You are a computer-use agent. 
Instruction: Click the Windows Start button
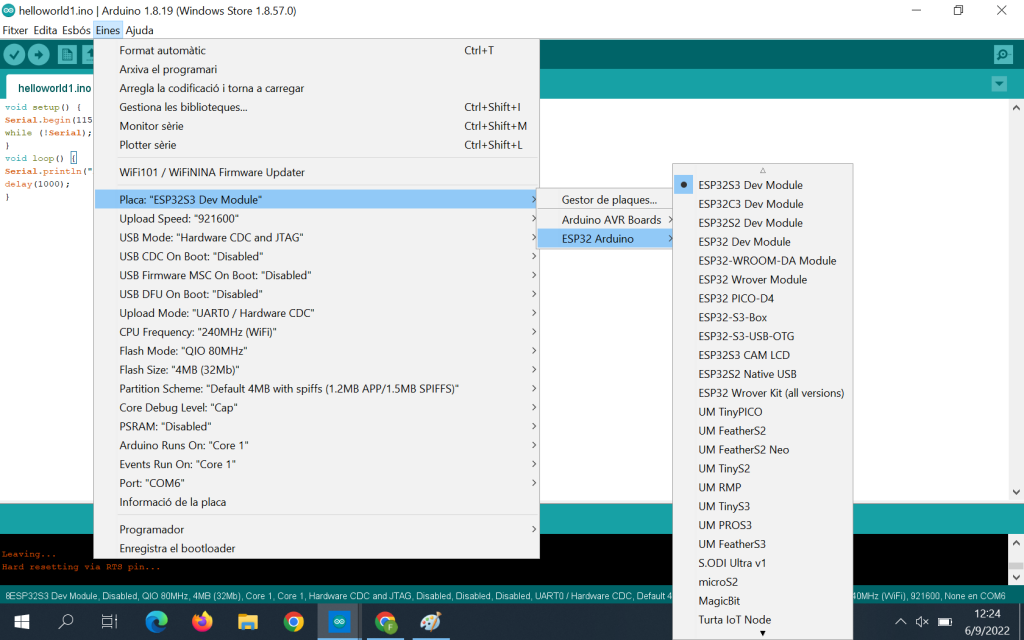point(20,622)
